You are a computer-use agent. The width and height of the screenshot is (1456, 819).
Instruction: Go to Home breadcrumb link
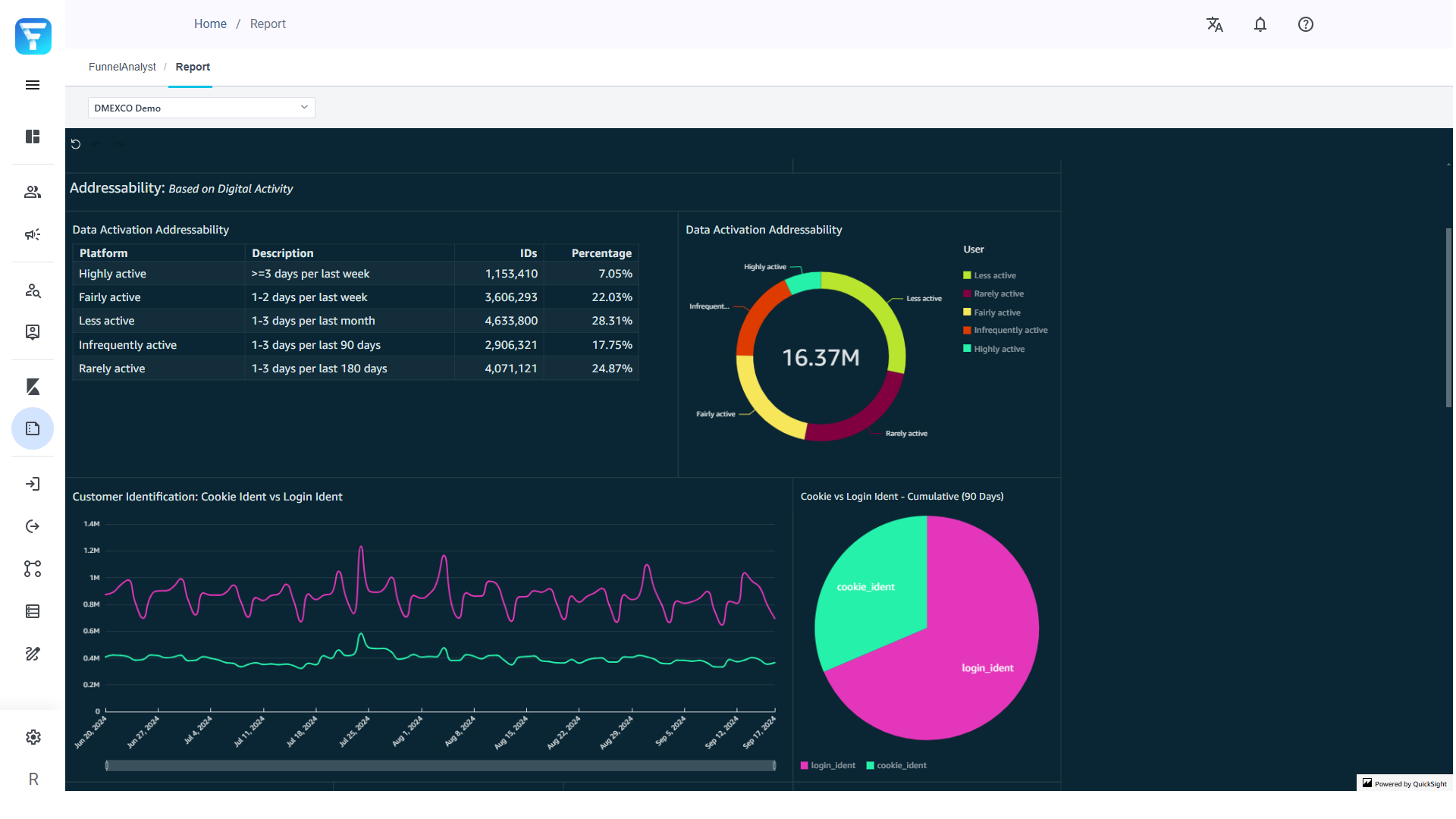pyautogui.click(x=210, y=24)
